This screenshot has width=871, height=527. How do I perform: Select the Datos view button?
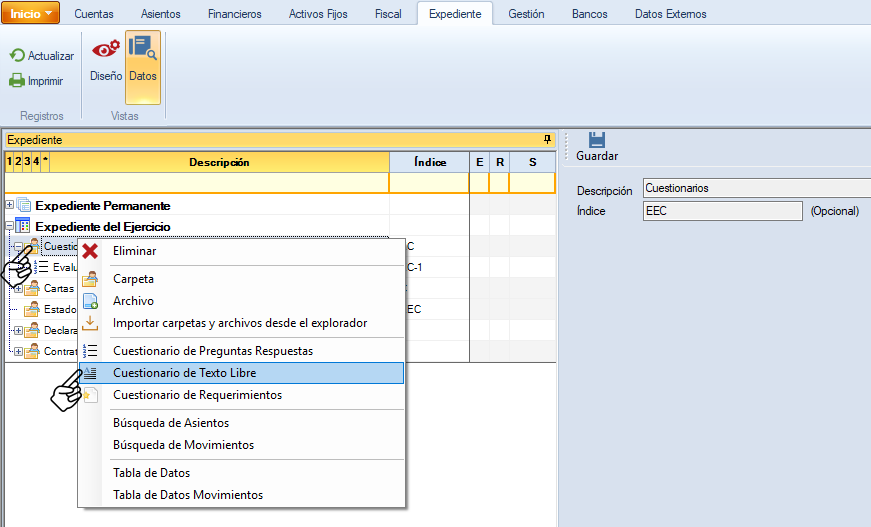(x=142, y=58)
